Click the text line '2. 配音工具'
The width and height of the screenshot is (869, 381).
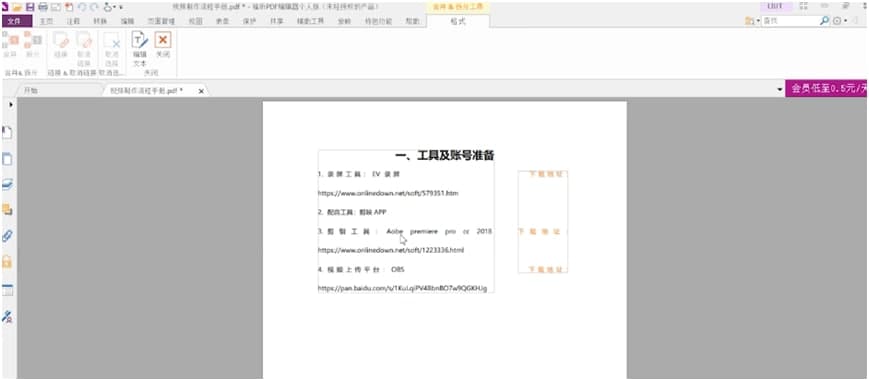(352, 212)
